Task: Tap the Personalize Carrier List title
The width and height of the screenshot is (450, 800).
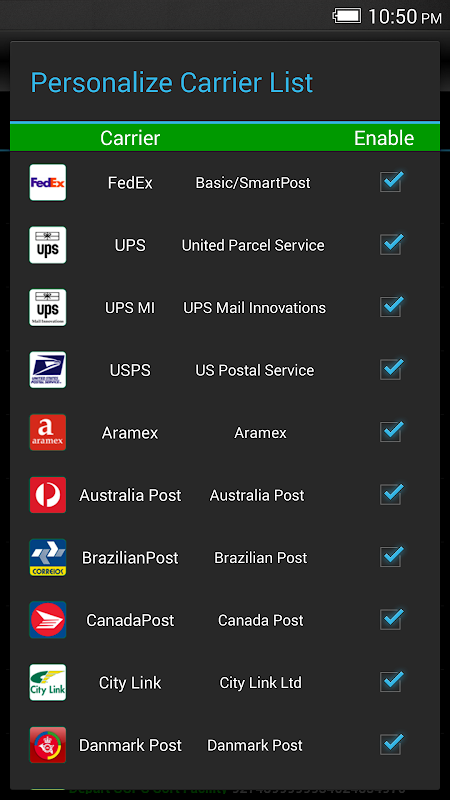Action: (x=172, y=83)
